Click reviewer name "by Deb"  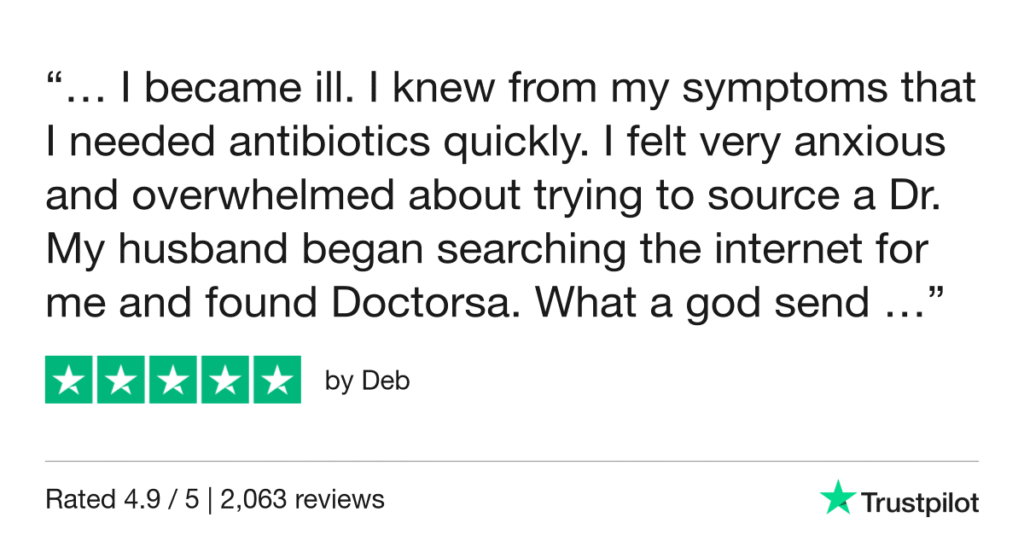coord(367,382)
